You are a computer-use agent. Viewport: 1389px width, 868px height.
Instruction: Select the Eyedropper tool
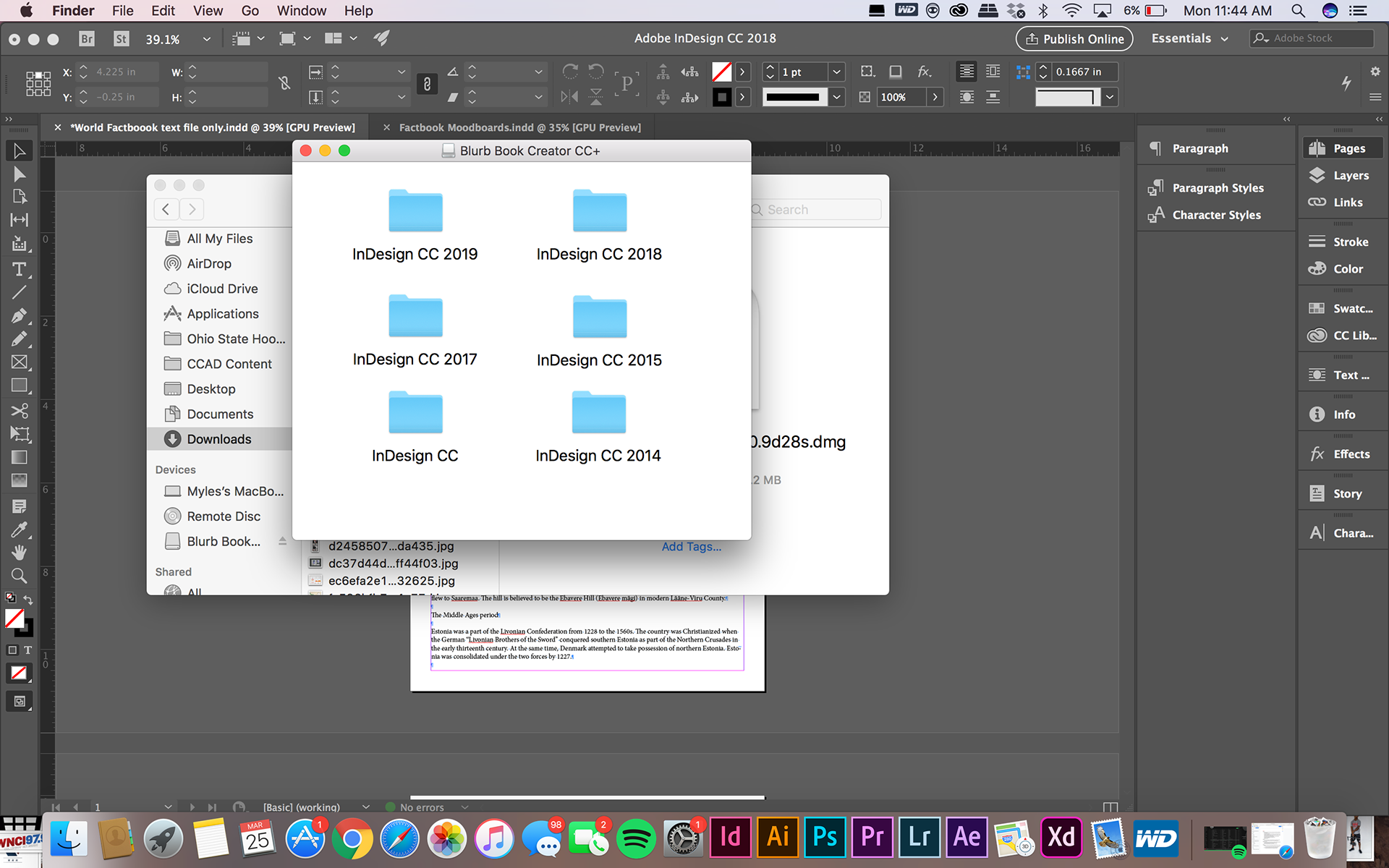[20, 529]
